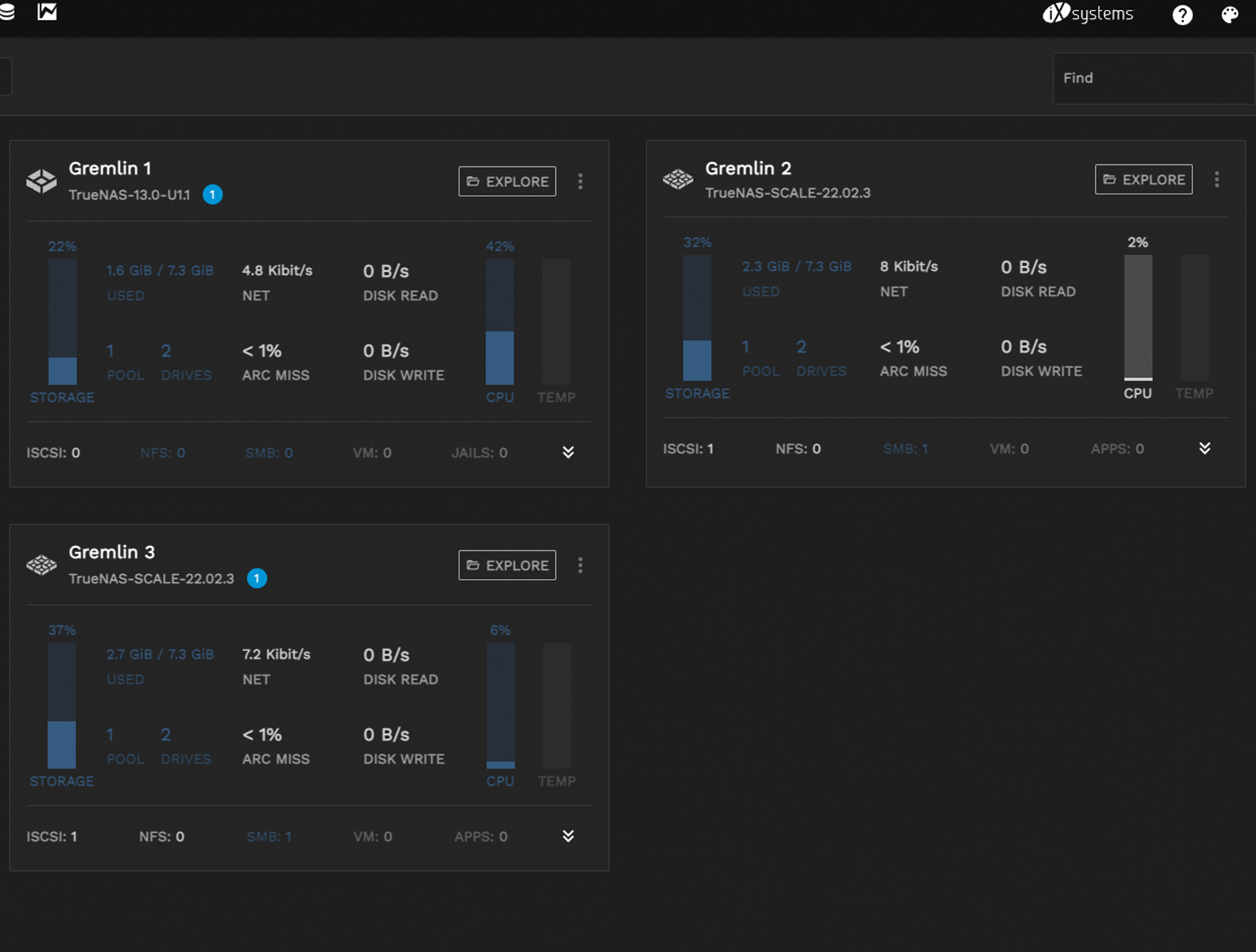1256x952 pixels.
Task: Click the database stack icon in top bar
Action: click(x=7, y=12)
